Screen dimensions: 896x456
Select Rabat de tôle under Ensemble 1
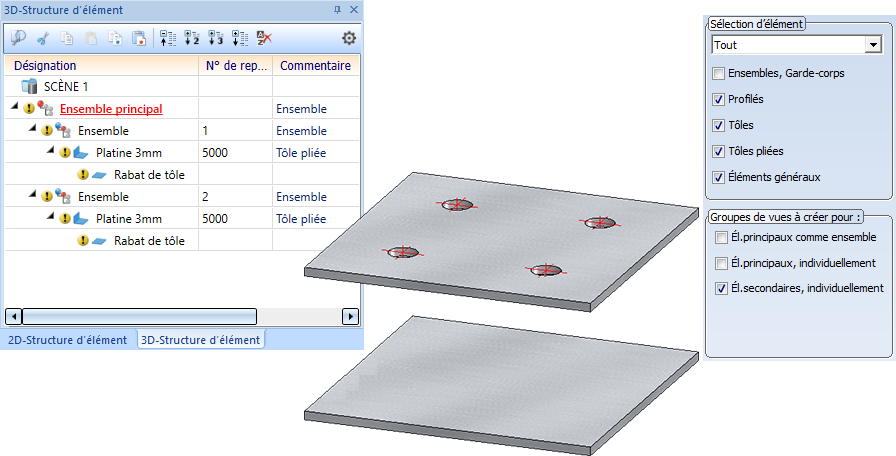coord(149,175)
